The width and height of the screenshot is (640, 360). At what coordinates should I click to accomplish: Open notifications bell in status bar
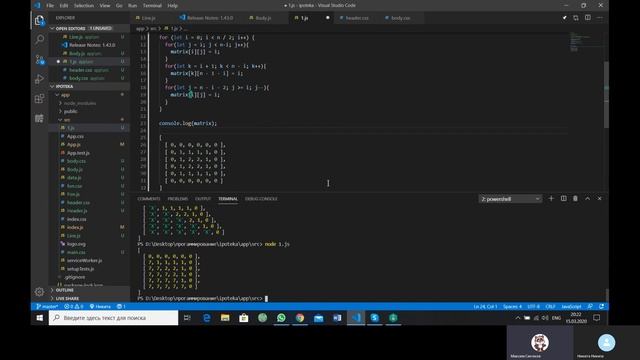[602, 306]
